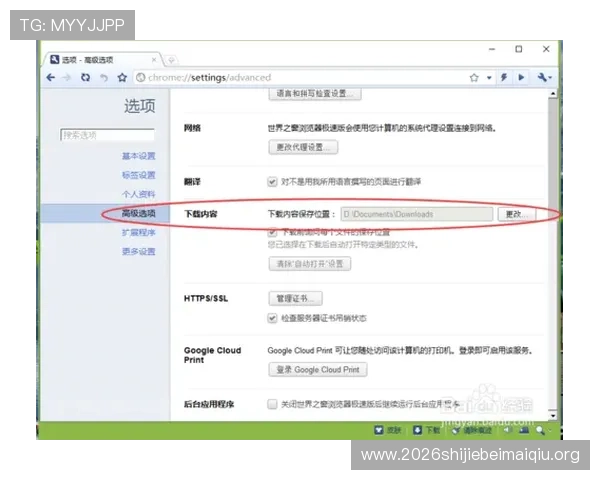Screen dimensions: 600x480
Task: Open 标签设置 in the sidebar
Action: pos(139,175)
